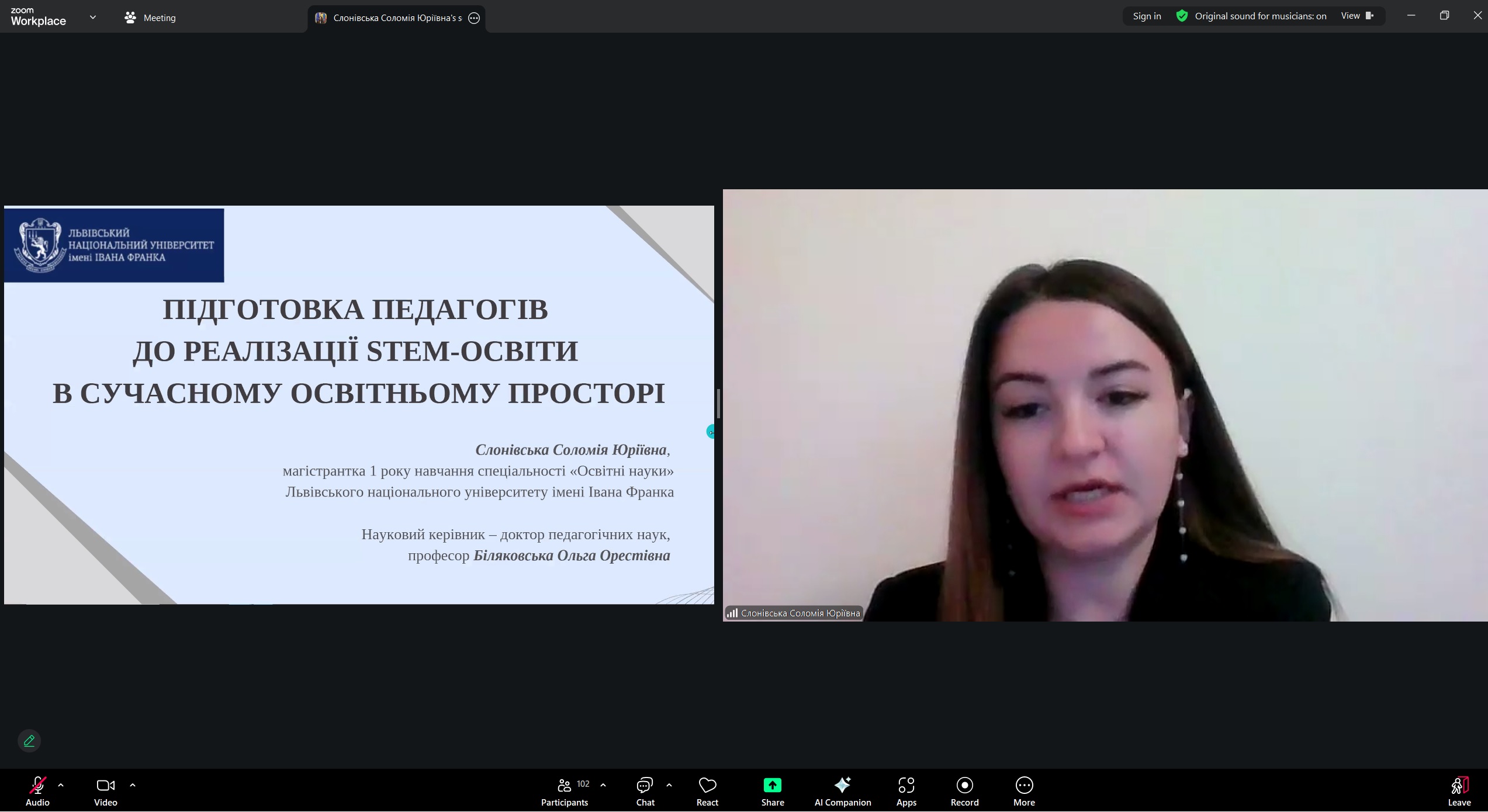This screenshot has height=812, width=1488.
Task: Unmute the Audio microphone
Action: coord(37,786)
